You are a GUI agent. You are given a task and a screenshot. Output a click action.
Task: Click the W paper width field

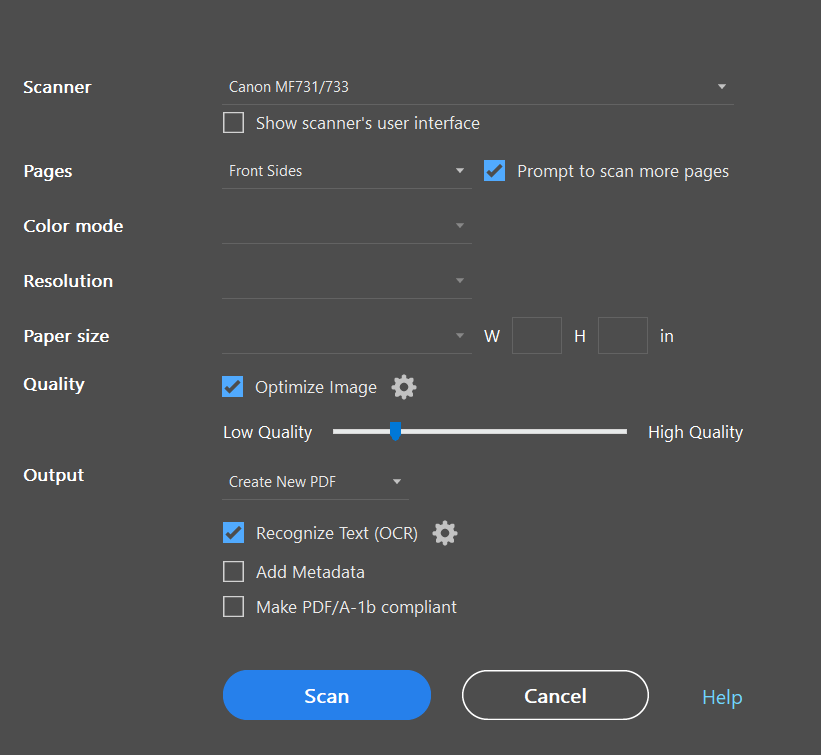click(536, 335)
